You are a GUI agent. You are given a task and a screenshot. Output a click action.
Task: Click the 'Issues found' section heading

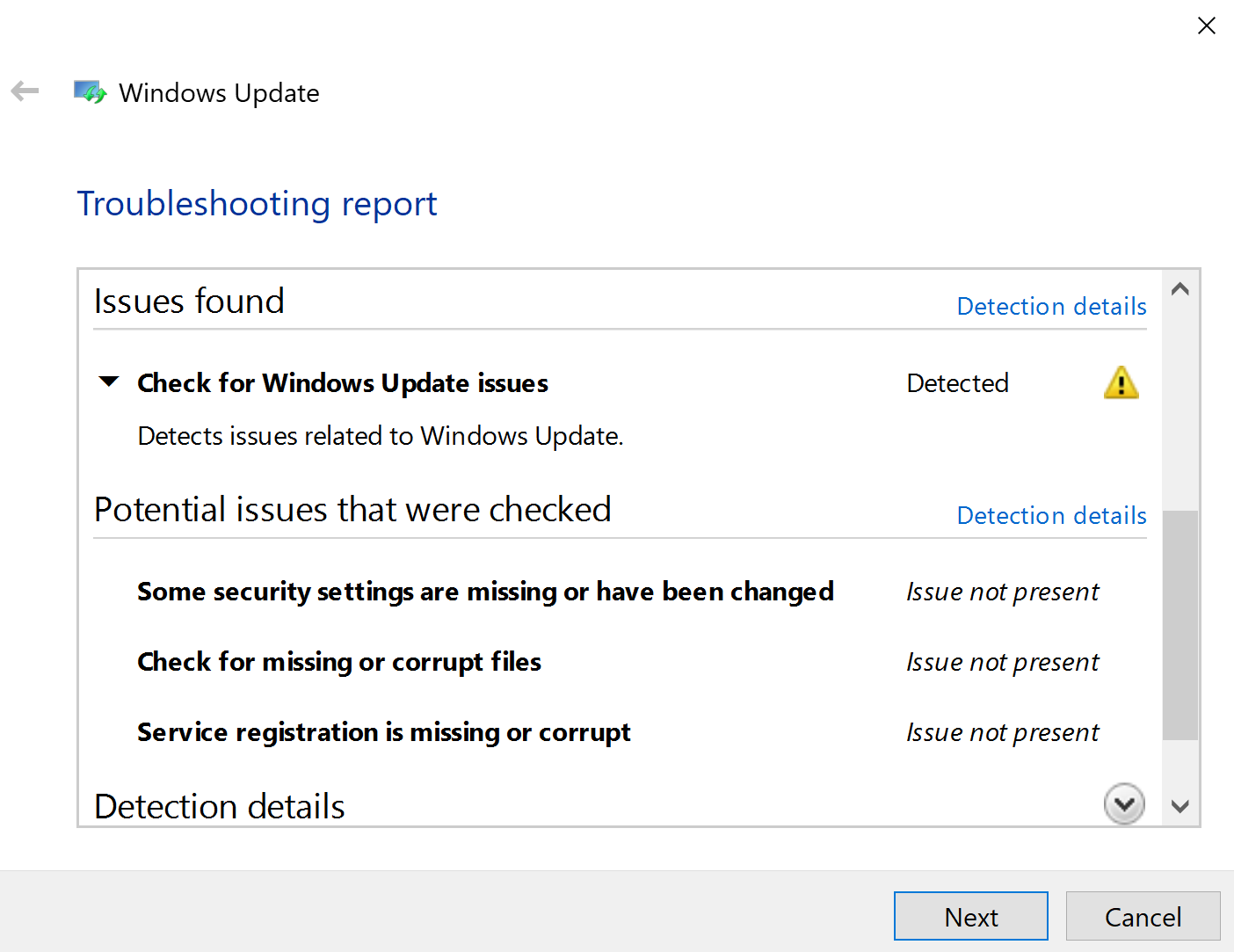coord(189,302)
